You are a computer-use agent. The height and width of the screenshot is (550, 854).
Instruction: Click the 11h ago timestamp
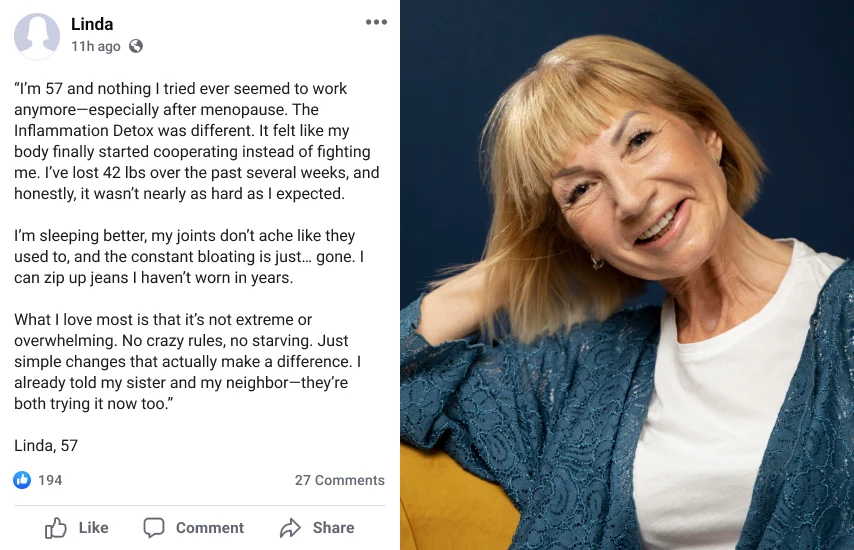[x=96, y=46]
